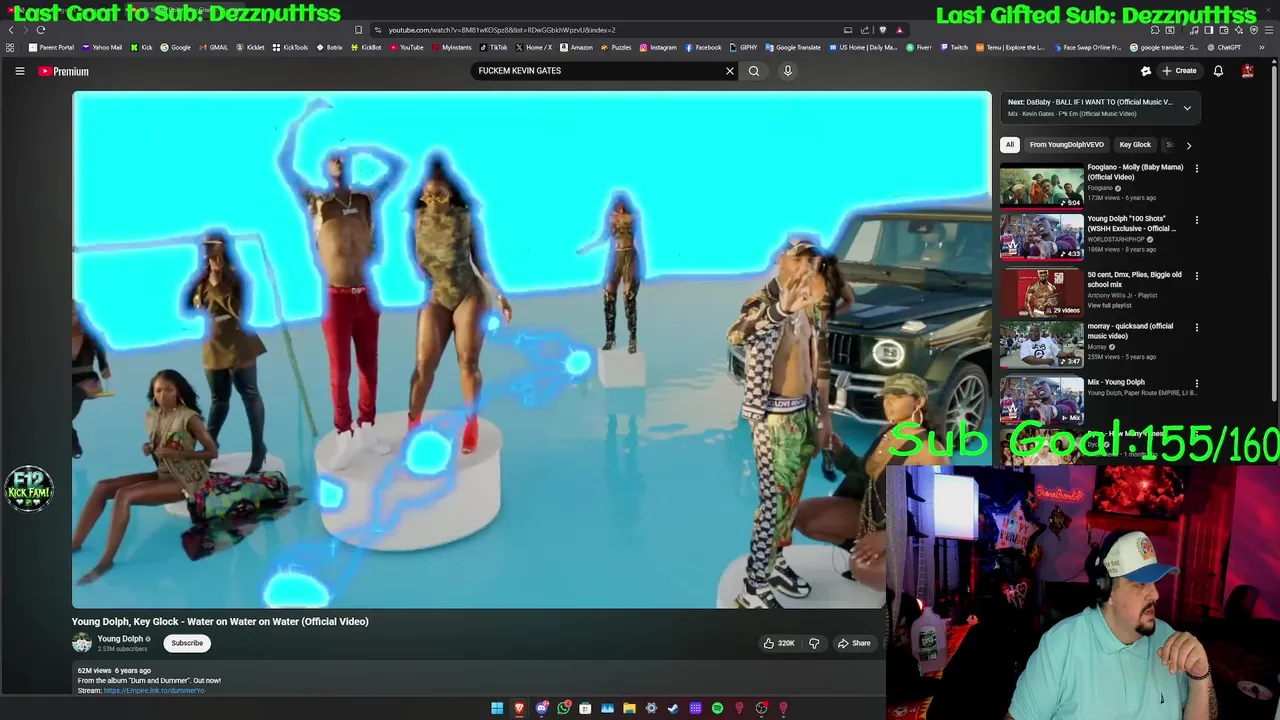Viewport: 1280px width, 720px height.
Task: Go back in the browser
Action: pos(11,30)
